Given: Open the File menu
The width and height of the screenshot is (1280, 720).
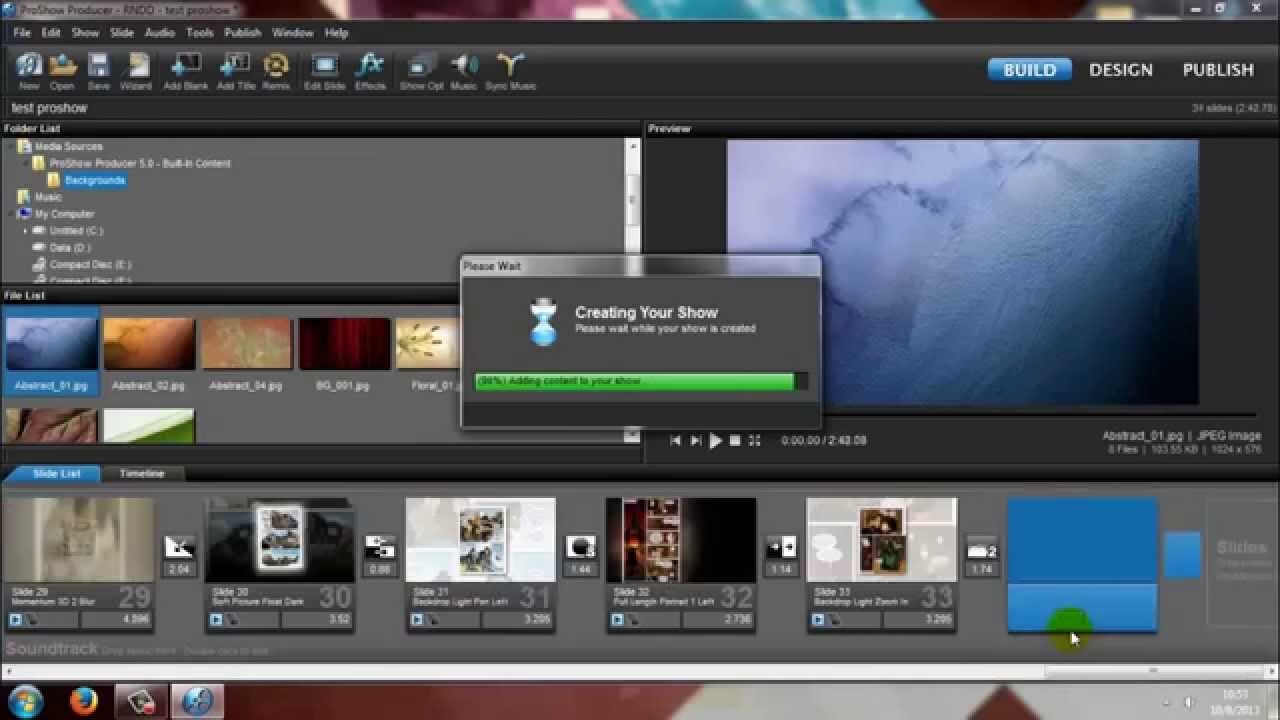Looking at the screenshot, I should (x=22, y=33).
